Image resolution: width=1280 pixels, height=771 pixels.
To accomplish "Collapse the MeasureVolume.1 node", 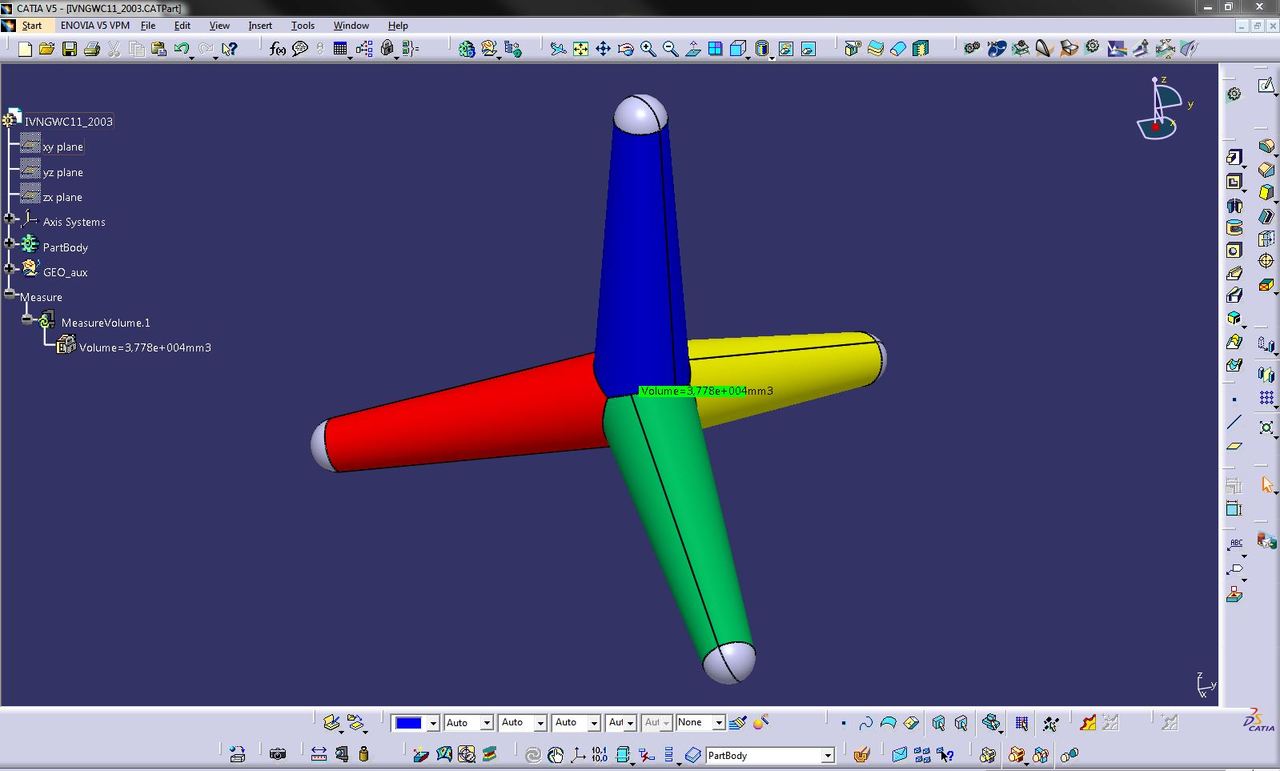I will tap(28, 319).
